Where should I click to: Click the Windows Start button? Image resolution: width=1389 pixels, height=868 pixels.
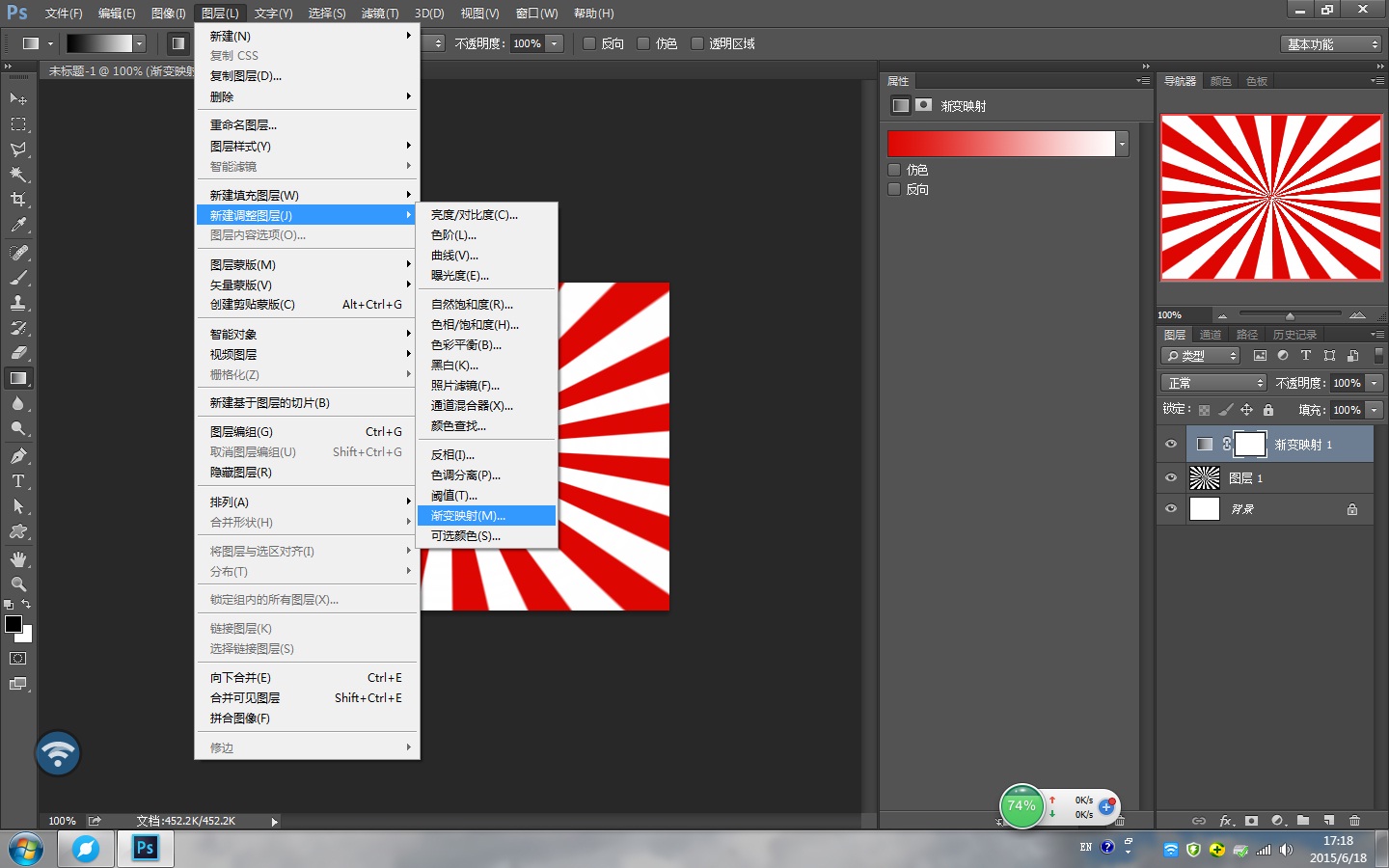click(25, 850)
